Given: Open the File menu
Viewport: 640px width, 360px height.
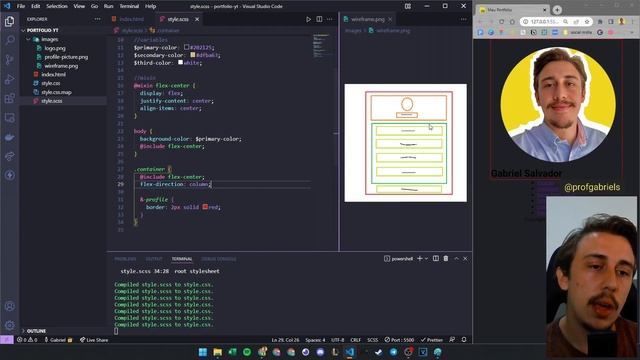Looking at the screenshot, I should 21,6.
